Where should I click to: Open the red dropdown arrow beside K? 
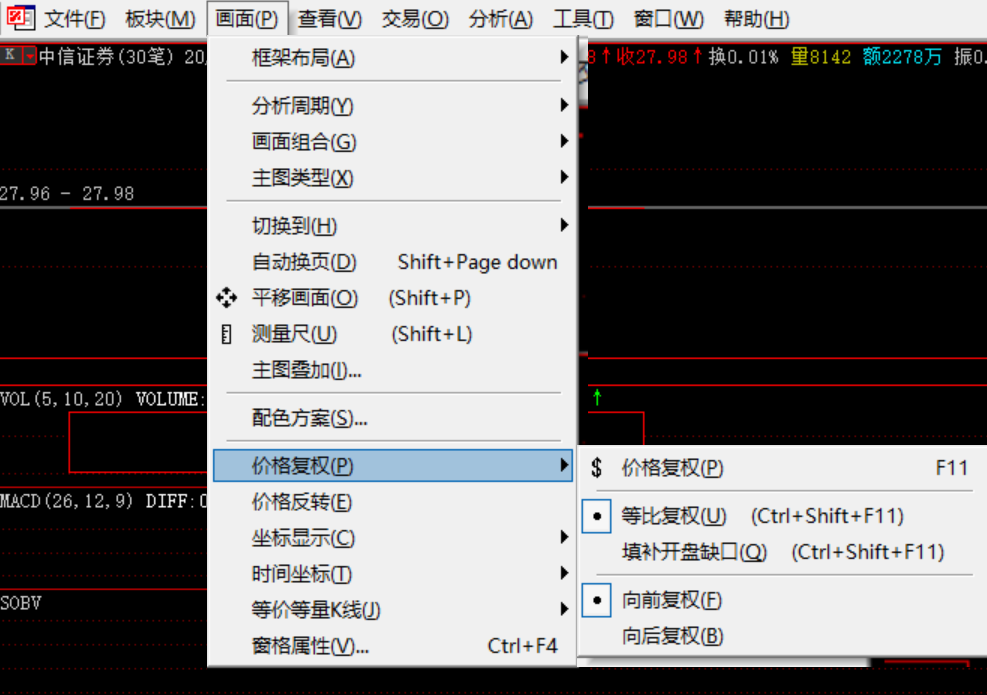(30, 55)
